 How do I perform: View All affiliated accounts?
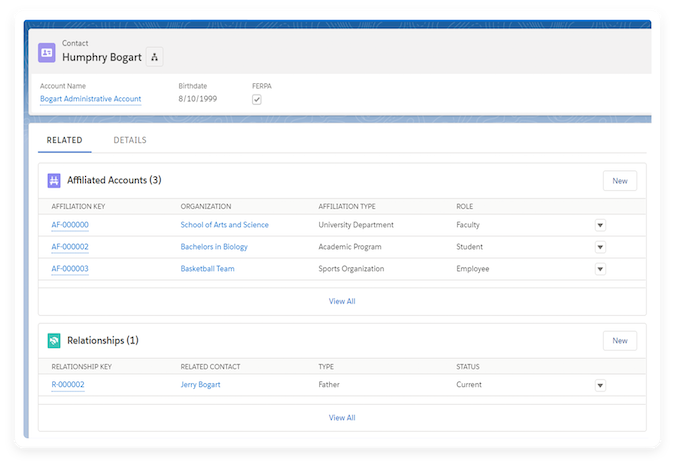(x=342, y=301)
